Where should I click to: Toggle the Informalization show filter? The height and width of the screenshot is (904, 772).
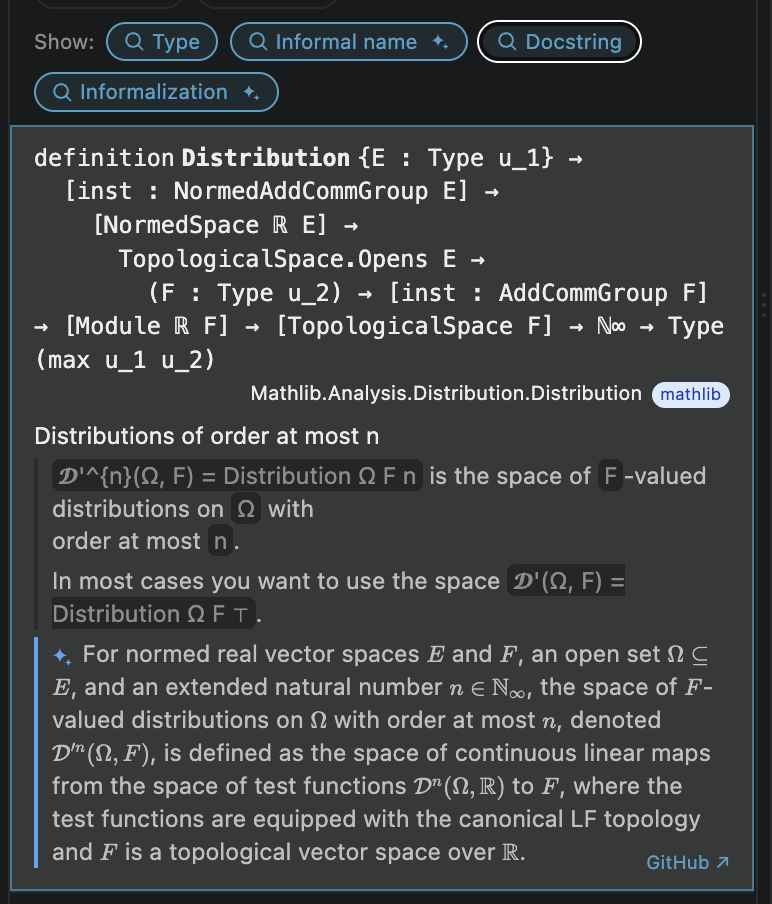[156, 92]
